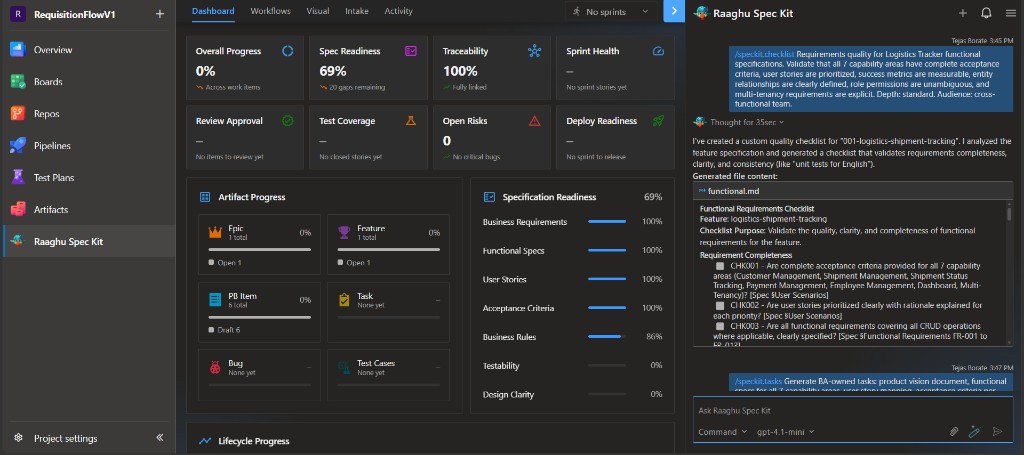This screenshot has height=455, width=1024.
Task: Switch to the Dashboard tab
Action: [213, 11]
